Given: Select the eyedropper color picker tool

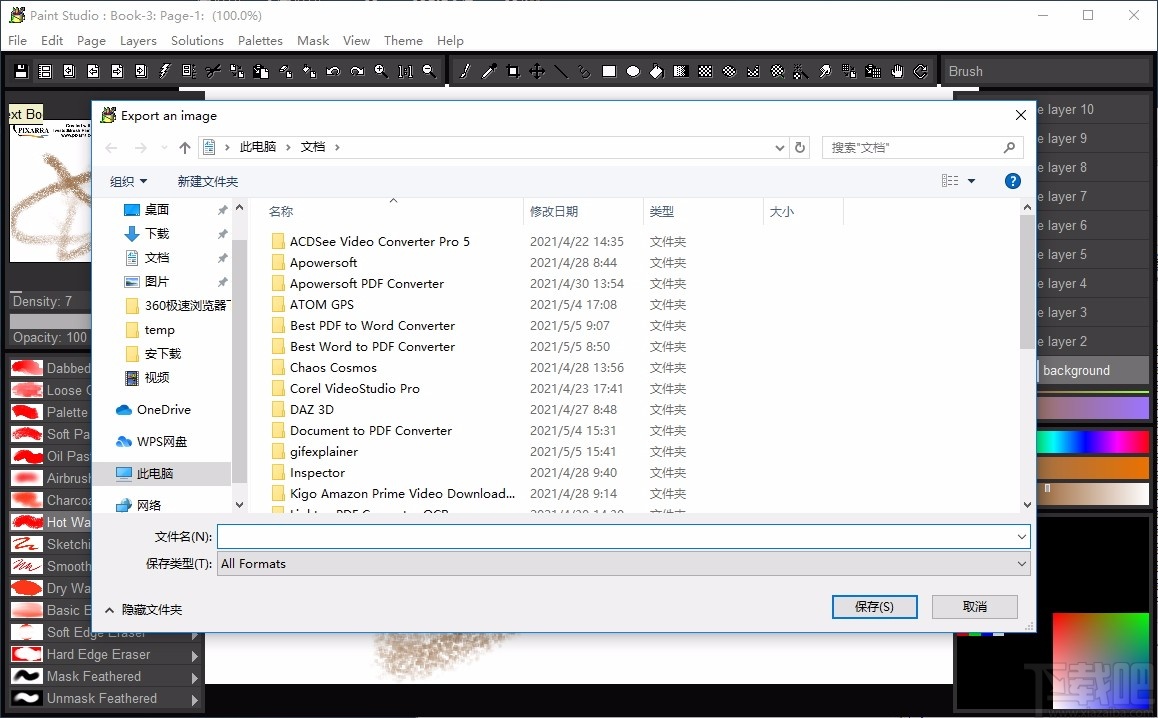Looking at the screenshot, I should click(x=489, y=72).
